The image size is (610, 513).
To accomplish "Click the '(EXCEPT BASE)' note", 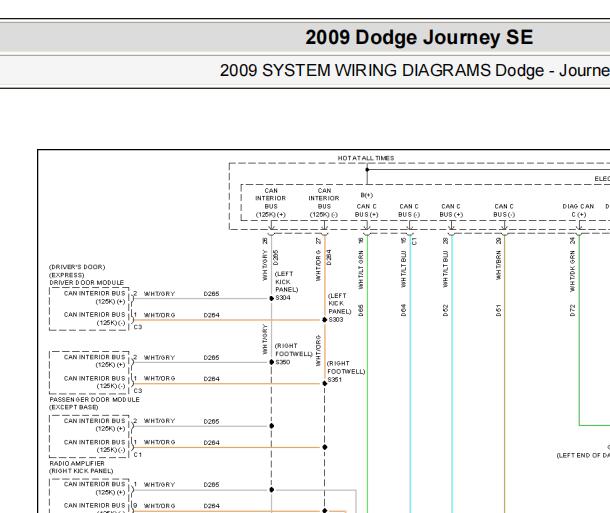I will coord(74,407).
